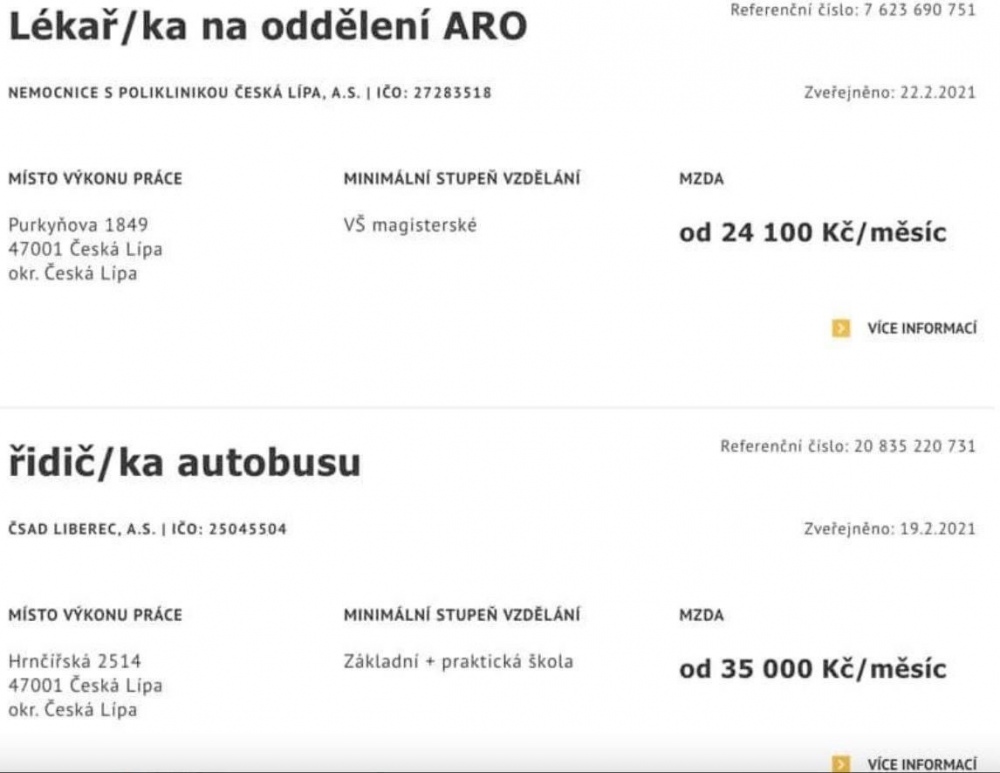The width and height of the screenshot is (1000, 773).
Task: Open VÍCE INFORMACÍ for the ARO doctor job
Action: coord(921,328)
